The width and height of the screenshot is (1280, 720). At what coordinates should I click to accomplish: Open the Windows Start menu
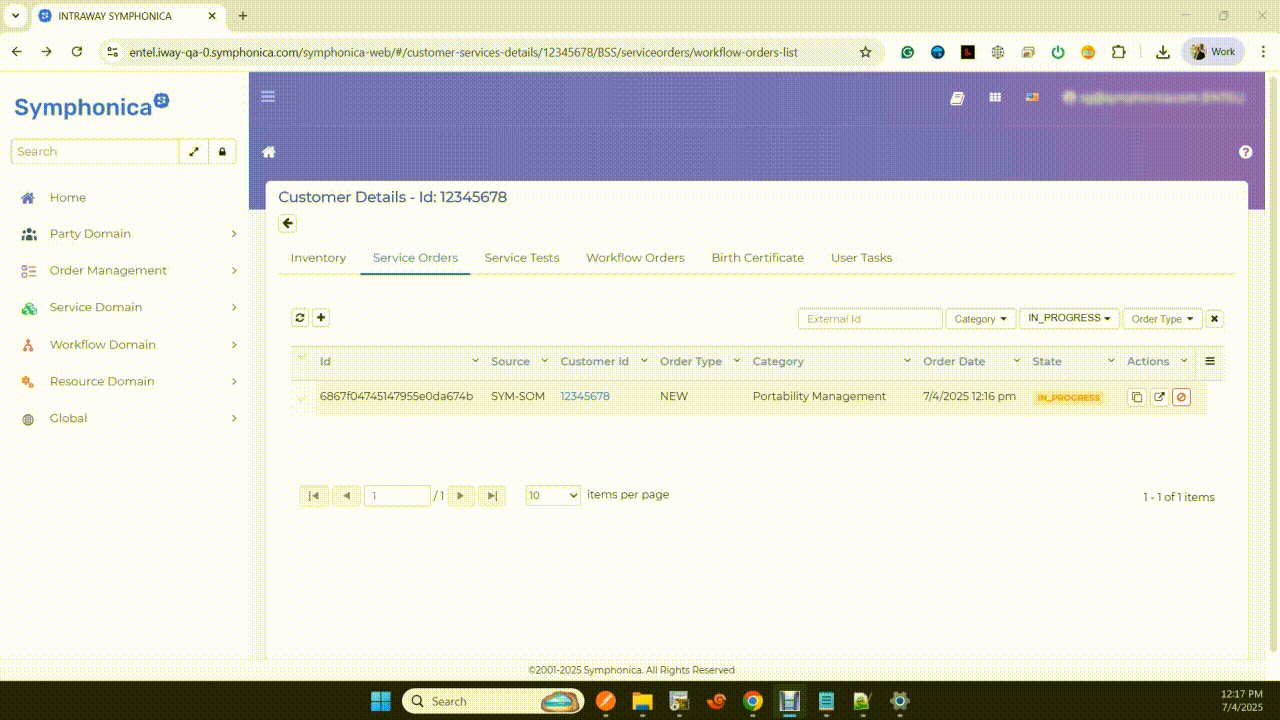coord(381,701)
